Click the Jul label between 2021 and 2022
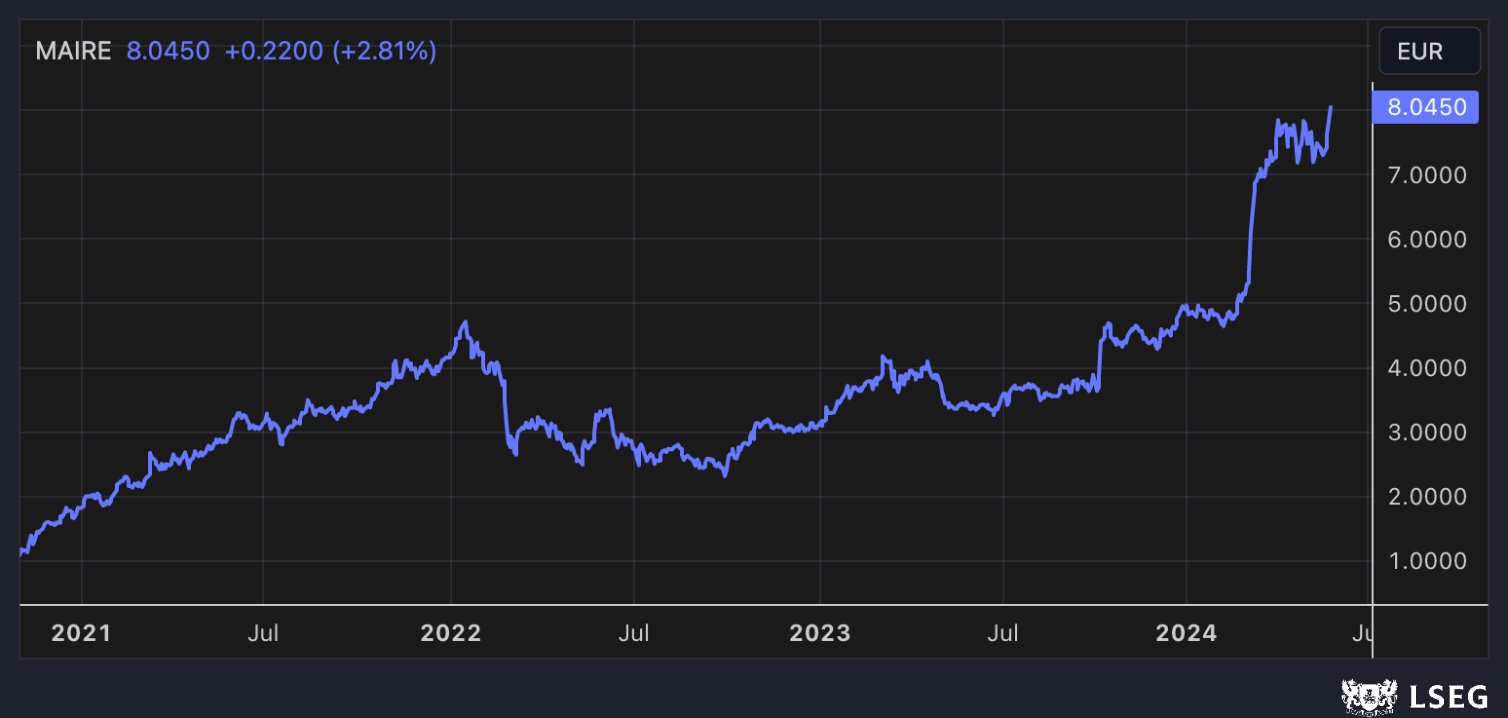The width and height of the screenshot is (1508, 718). 263,633
